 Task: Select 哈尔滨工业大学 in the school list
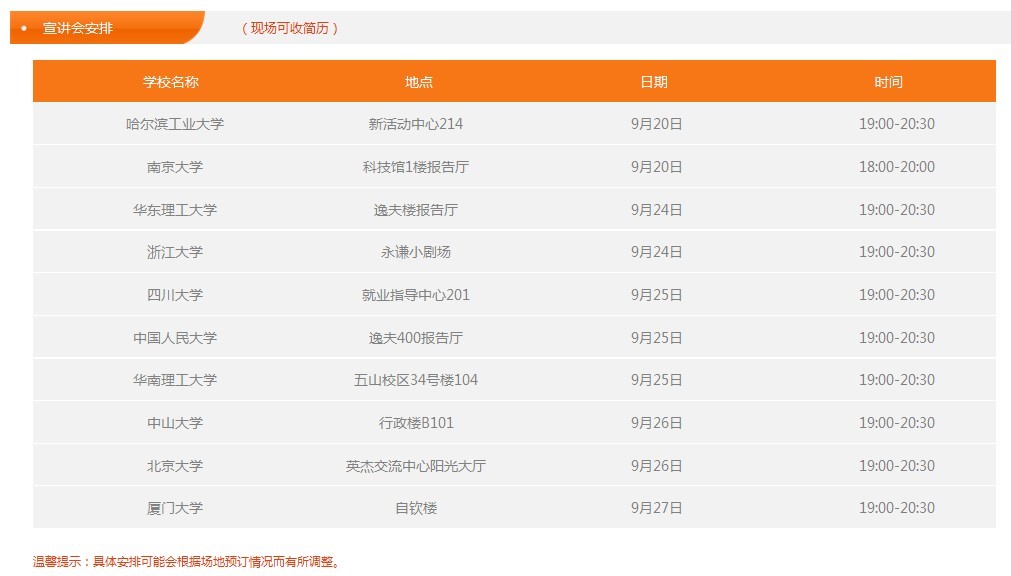coord(175,124)
